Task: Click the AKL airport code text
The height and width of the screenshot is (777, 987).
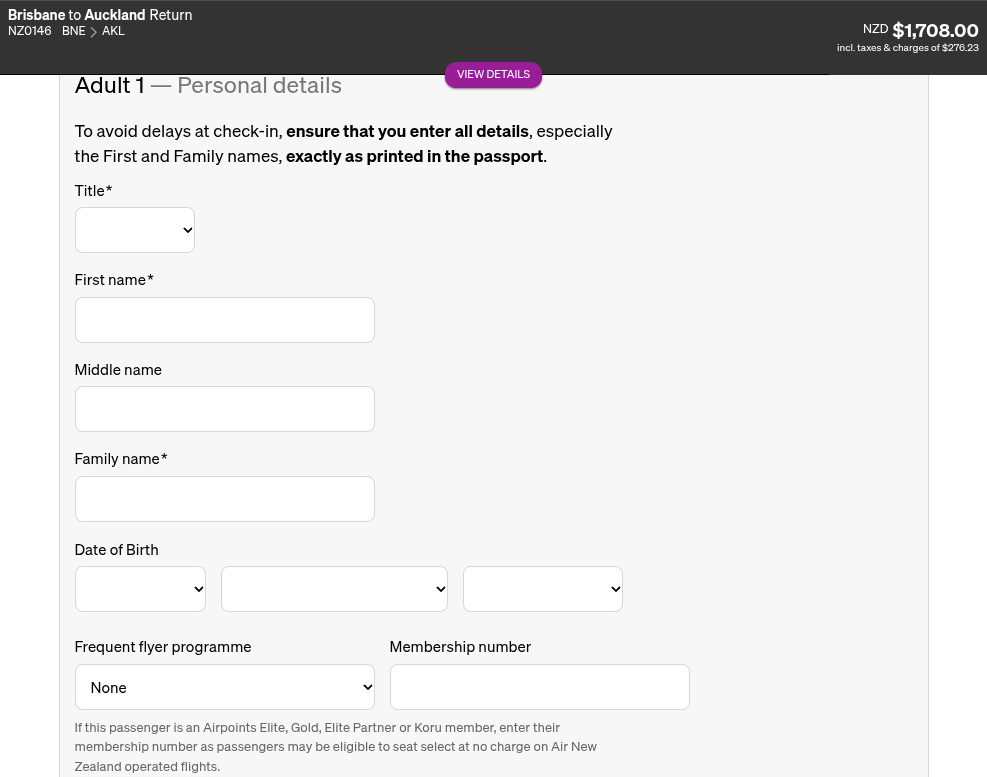Action: (113, 31)
